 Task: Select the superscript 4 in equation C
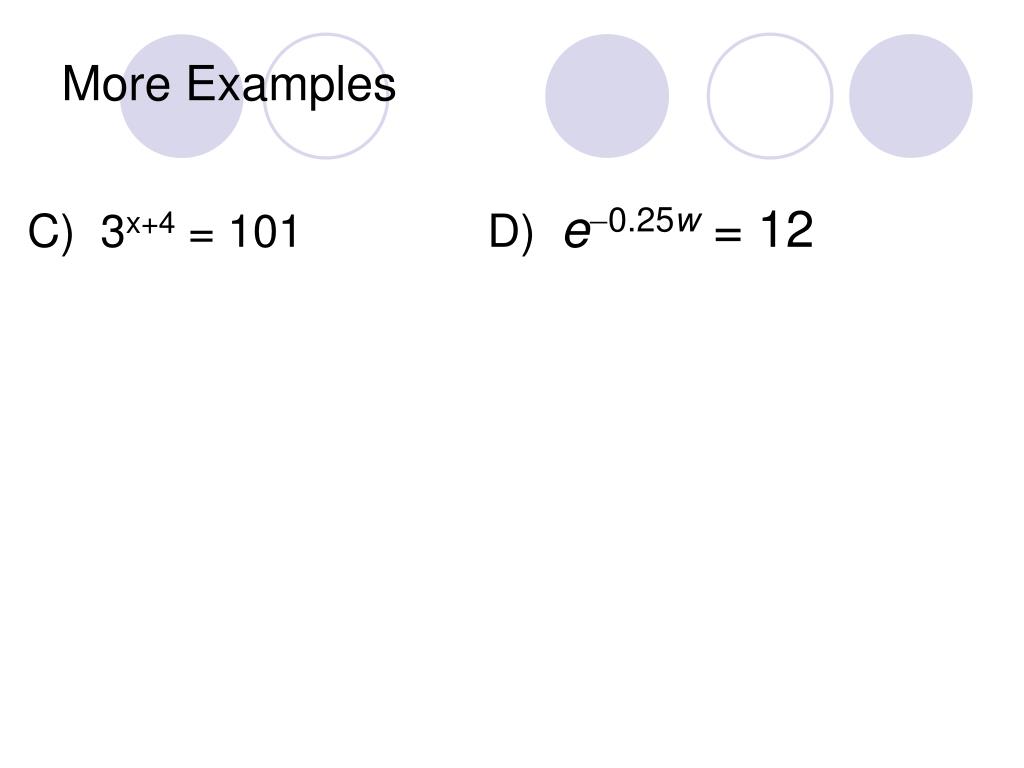point(167,223)
